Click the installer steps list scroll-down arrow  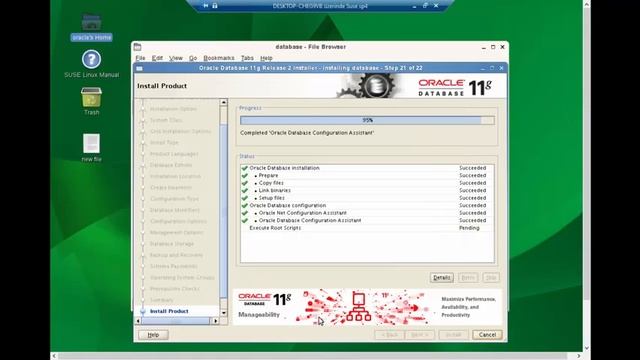click(223, 313)
